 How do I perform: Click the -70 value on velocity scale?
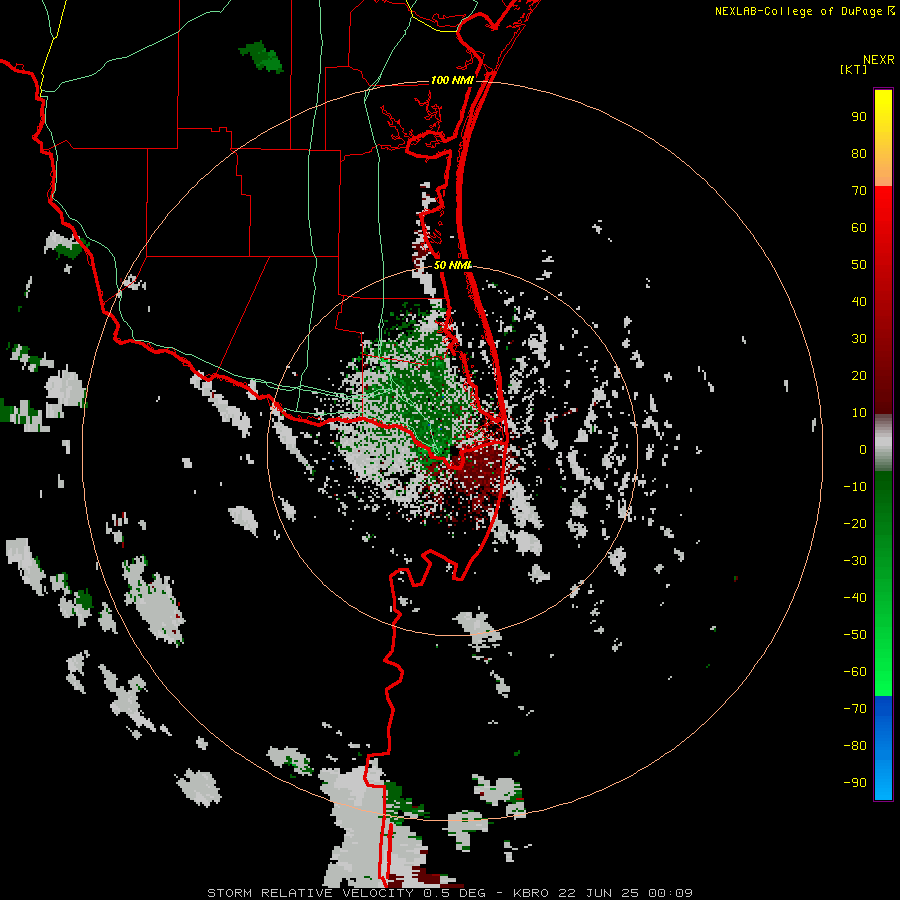pyautogui.click(x=855, y=709)
